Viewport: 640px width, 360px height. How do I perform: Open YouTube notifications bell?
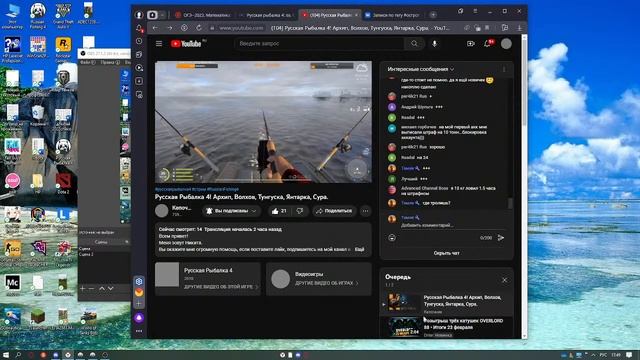488,44
